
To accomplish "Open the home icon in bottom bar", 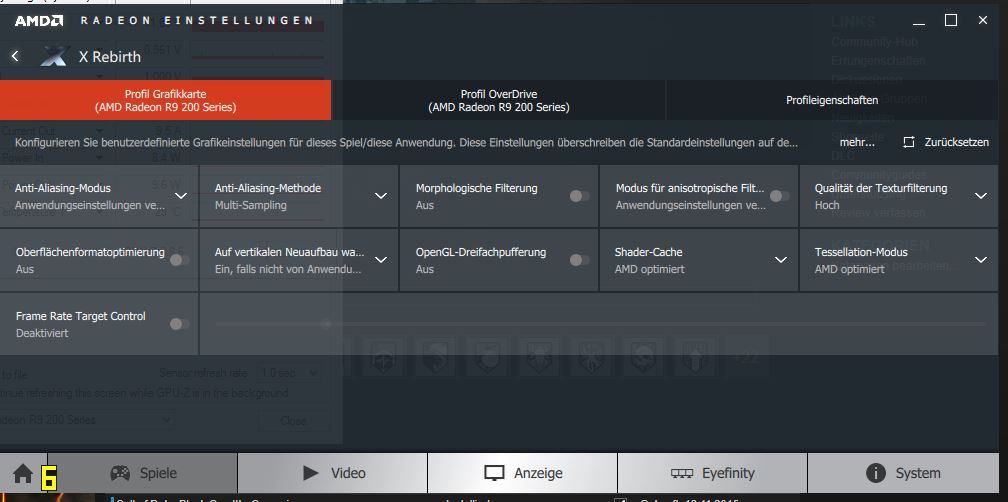I will (x=22, y=474).
